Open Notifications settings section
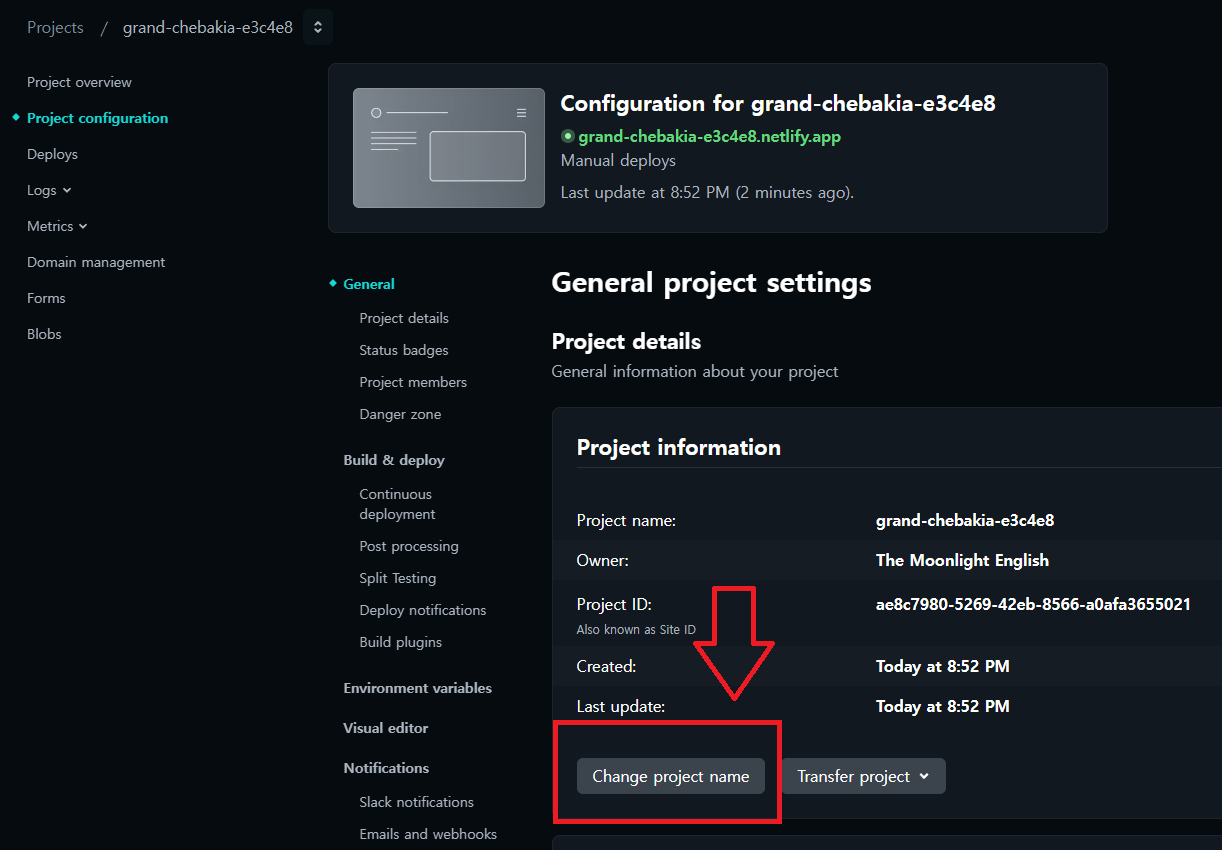The width and height of the screenshot is (1222, 850). click(386, 768)
